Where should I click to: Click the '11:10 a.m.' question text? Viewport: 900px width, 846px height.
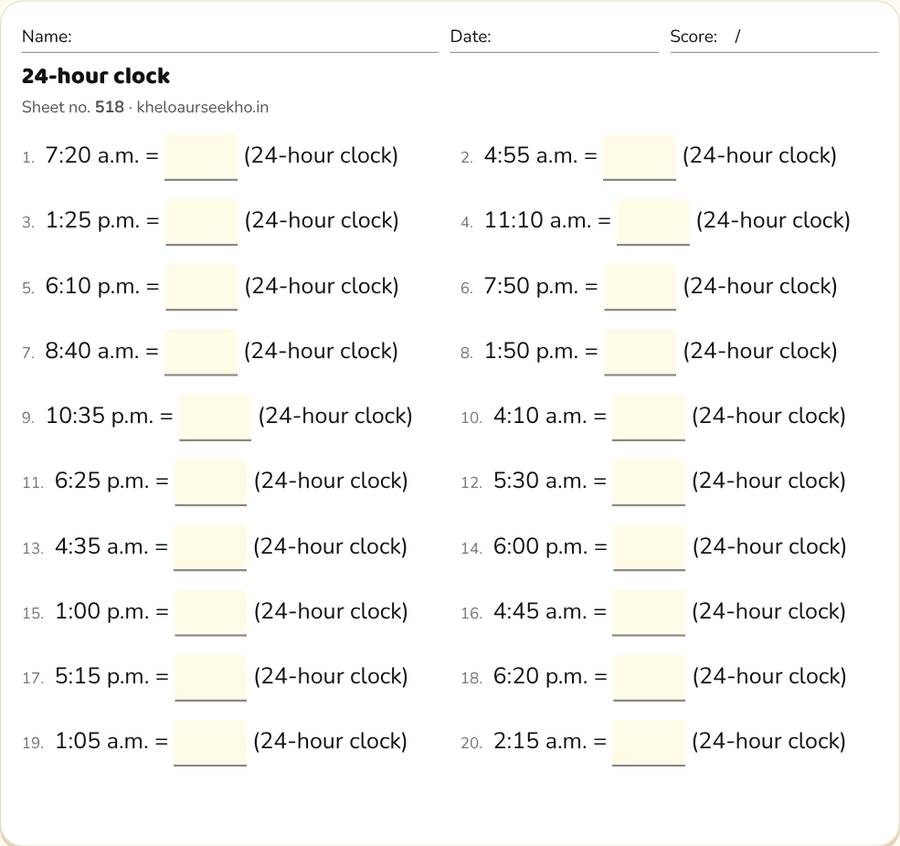[538, 220]
